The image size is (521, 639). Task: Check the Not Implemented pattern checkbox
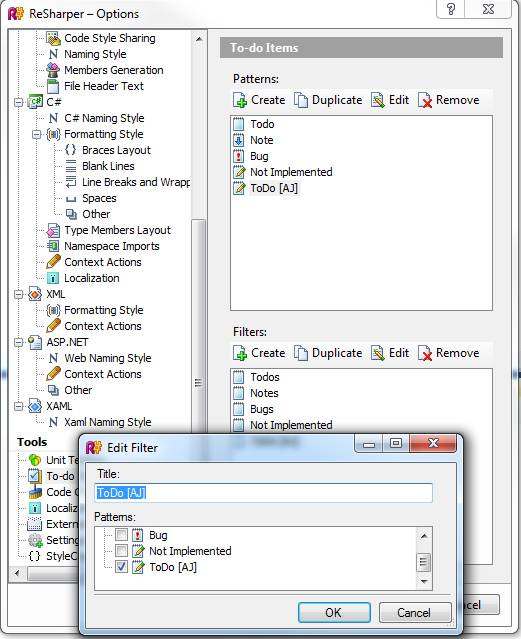point(121,551)
